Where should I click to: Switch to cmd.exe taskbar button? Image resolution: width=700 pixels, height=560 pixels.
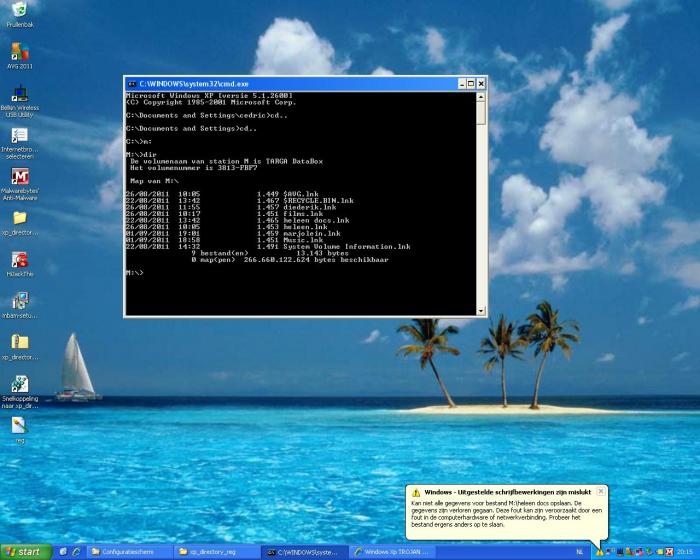(x=304, y=552)
